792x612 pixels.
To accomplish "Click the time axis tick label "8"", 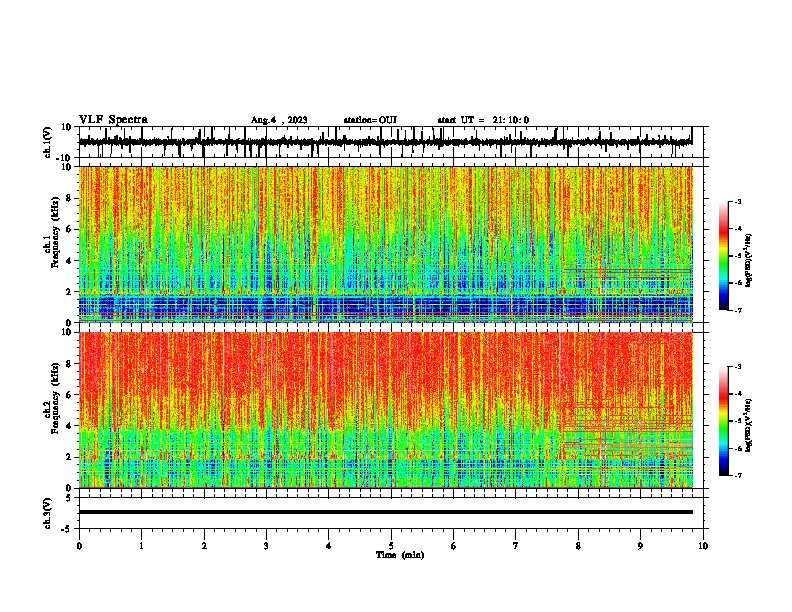I will tap(578, 546).
